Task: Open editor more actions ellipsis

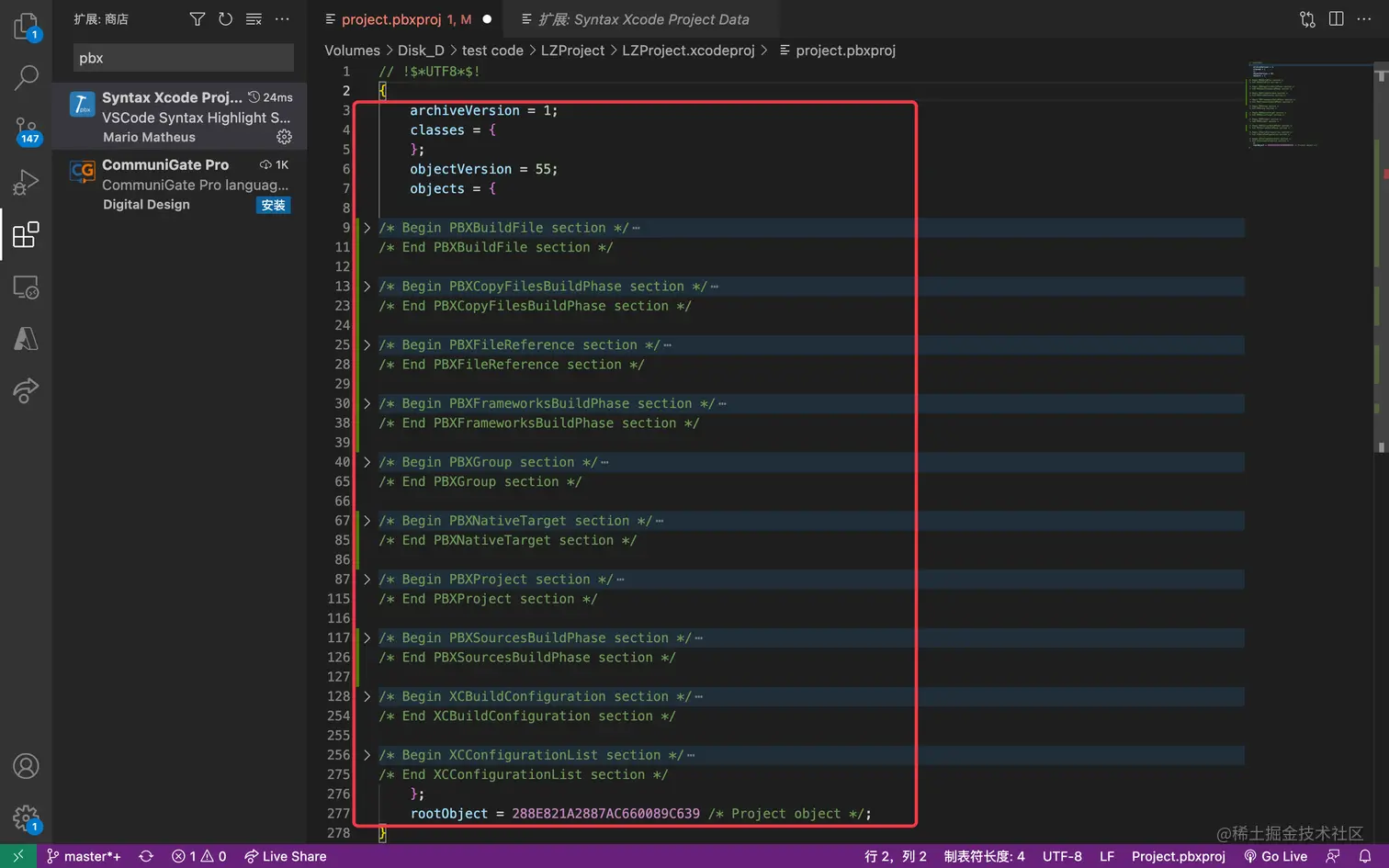Action: pyautogui.click(x=1364, y=19)
